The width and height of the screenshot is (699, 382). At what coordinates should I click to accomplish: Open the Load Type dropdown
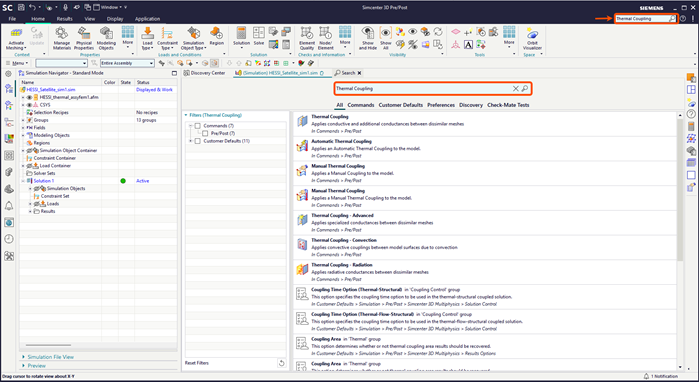point(147,45)
